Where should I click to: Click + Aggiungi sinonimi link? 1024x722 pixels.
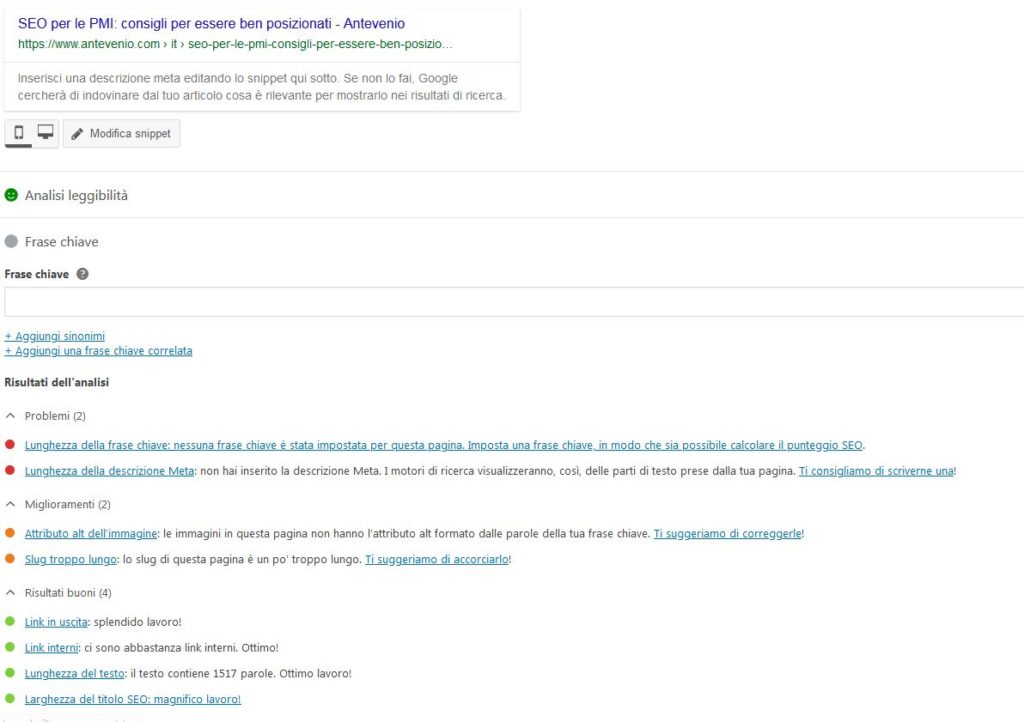[x=55, y=336]
